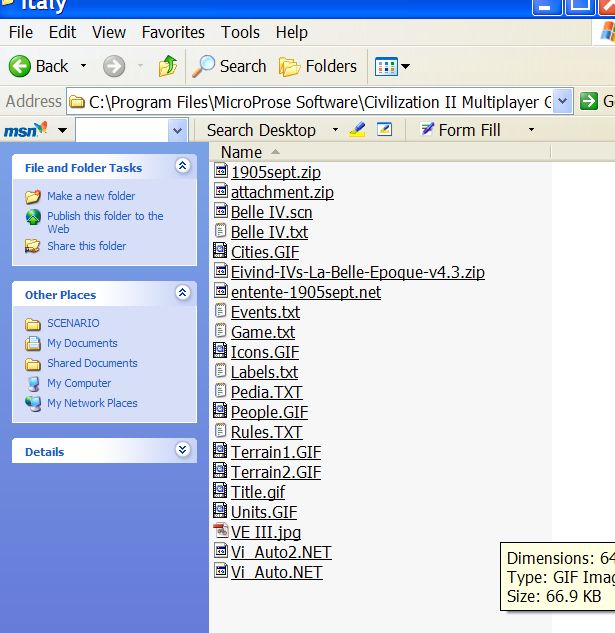Click the highlighter icon in MSN toolbar

[357, 130]
